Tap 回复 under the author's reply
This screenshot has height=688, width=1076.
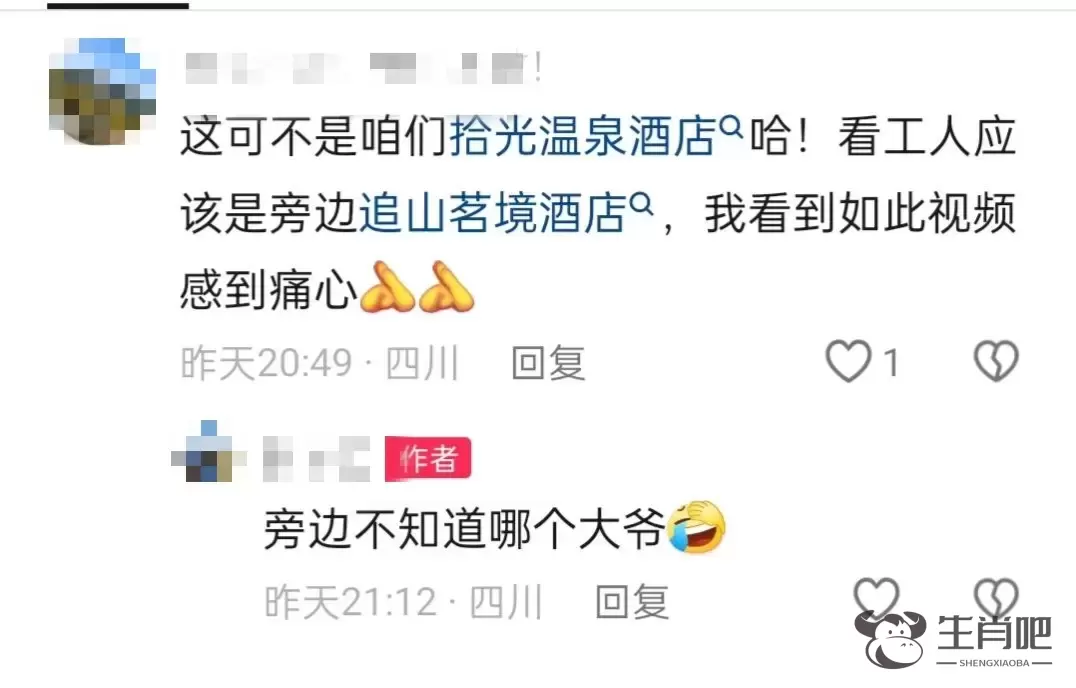pos(632,602)
